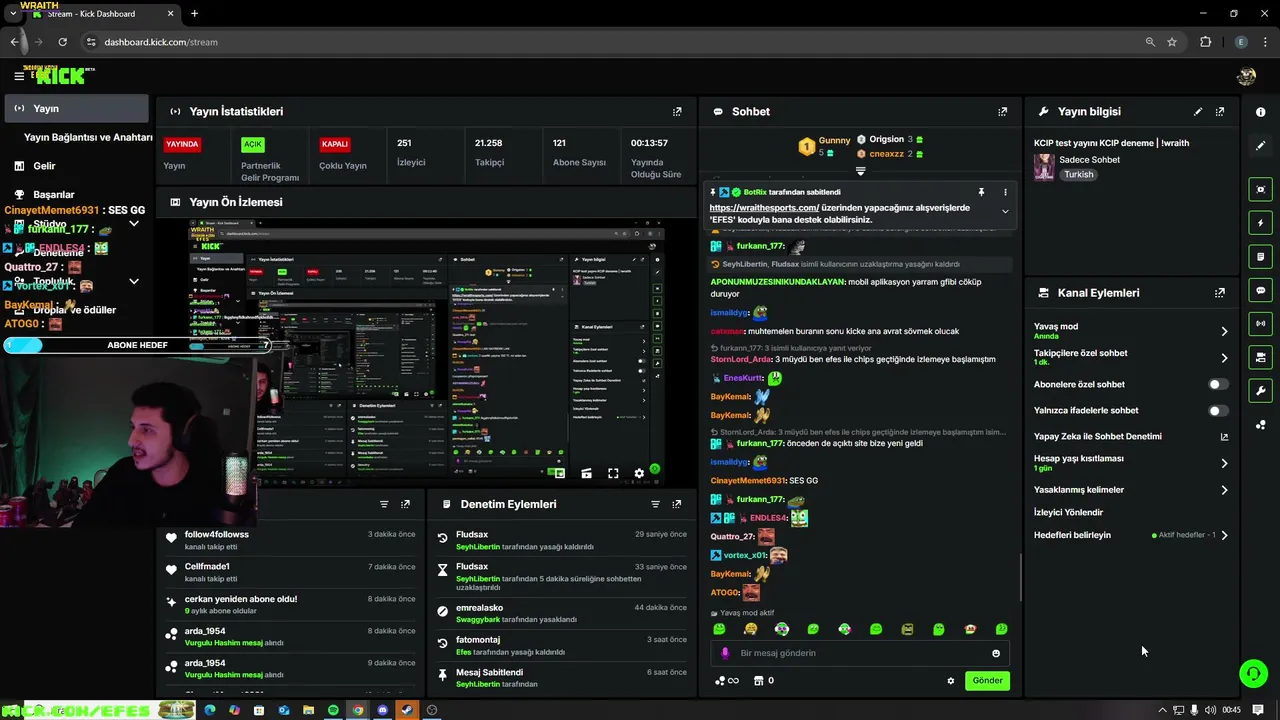The height and width of the screenshot is (720, 1280).
Task: Expand Yasaklanmış kelimeler settings
Action: coord(1224,490)
